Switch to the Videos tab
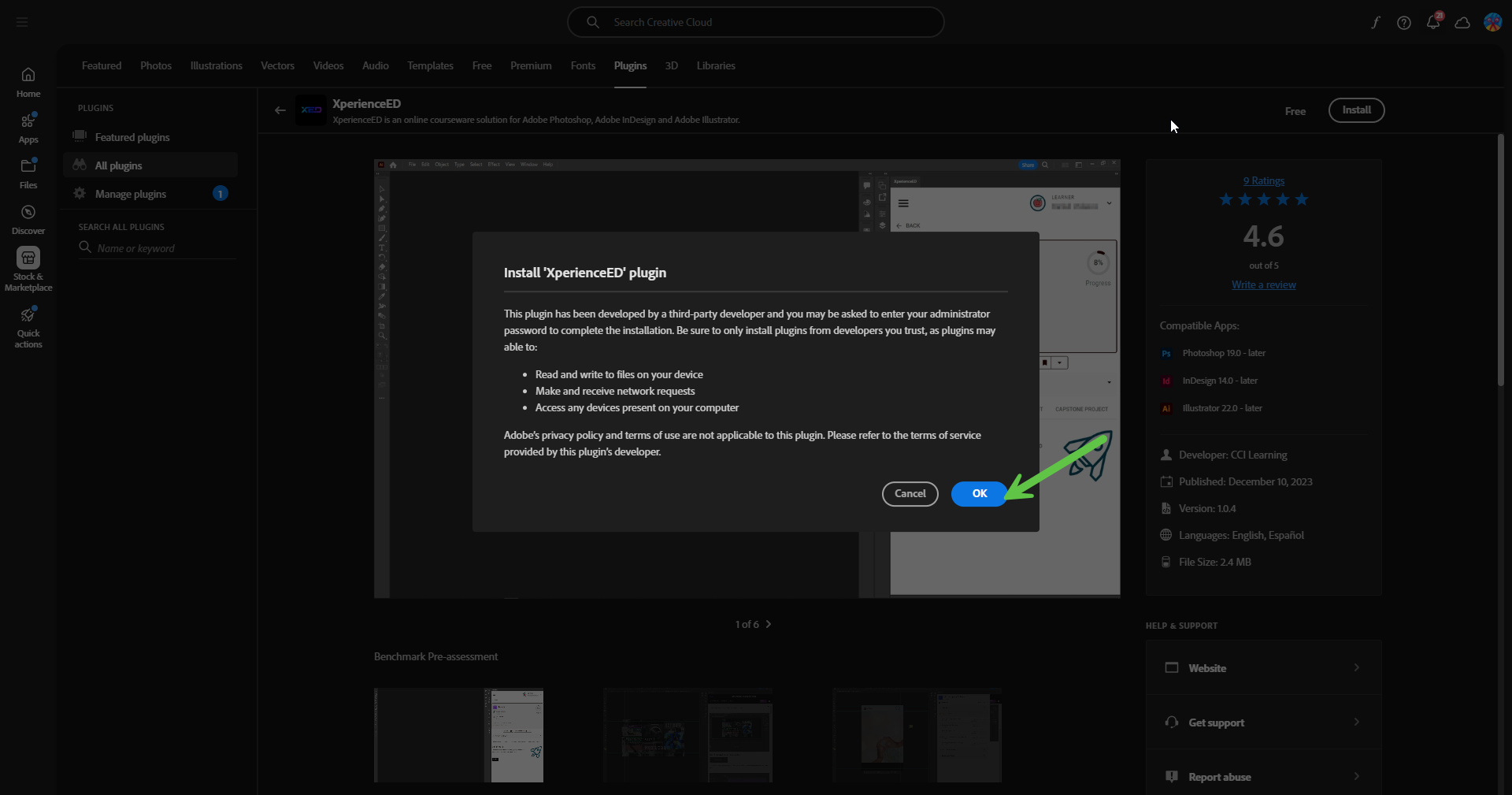1512x795 pixels. [328, 66]
